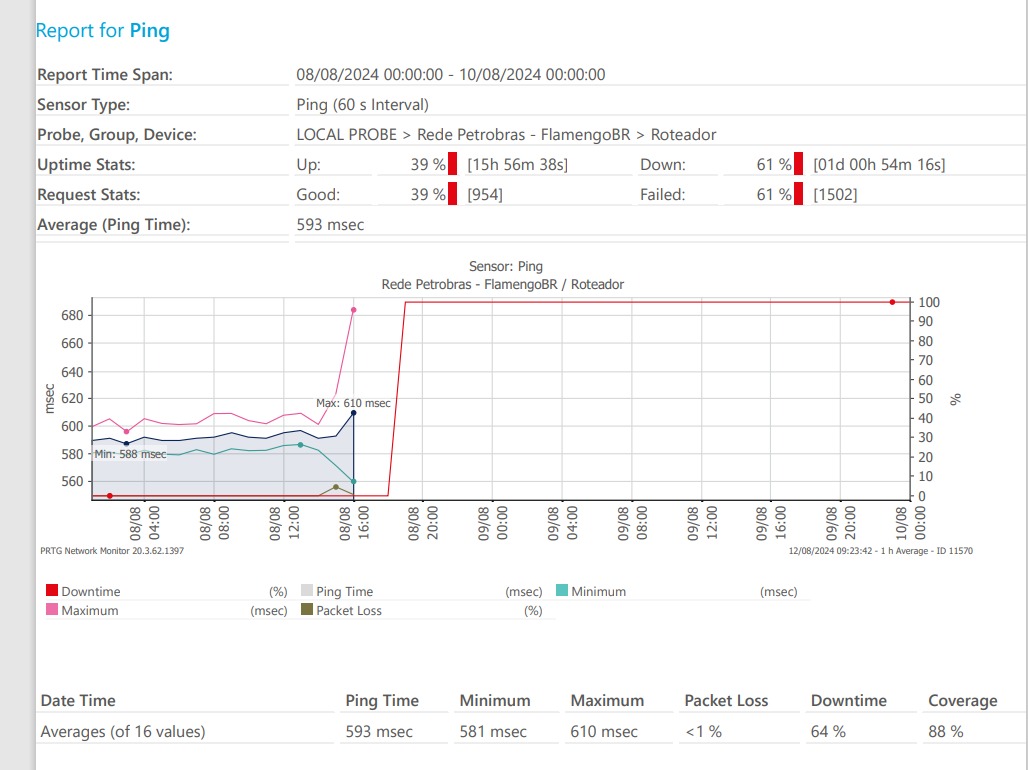Select the 'Min: 588 msec' chart label

(130, 454)
